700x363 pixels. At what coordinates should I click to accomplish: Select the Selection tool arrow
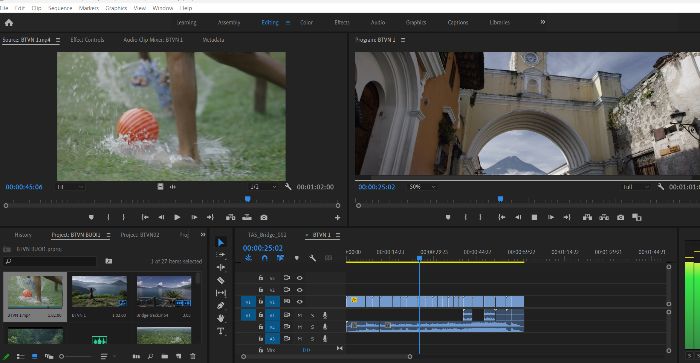[x=221, y=242]
